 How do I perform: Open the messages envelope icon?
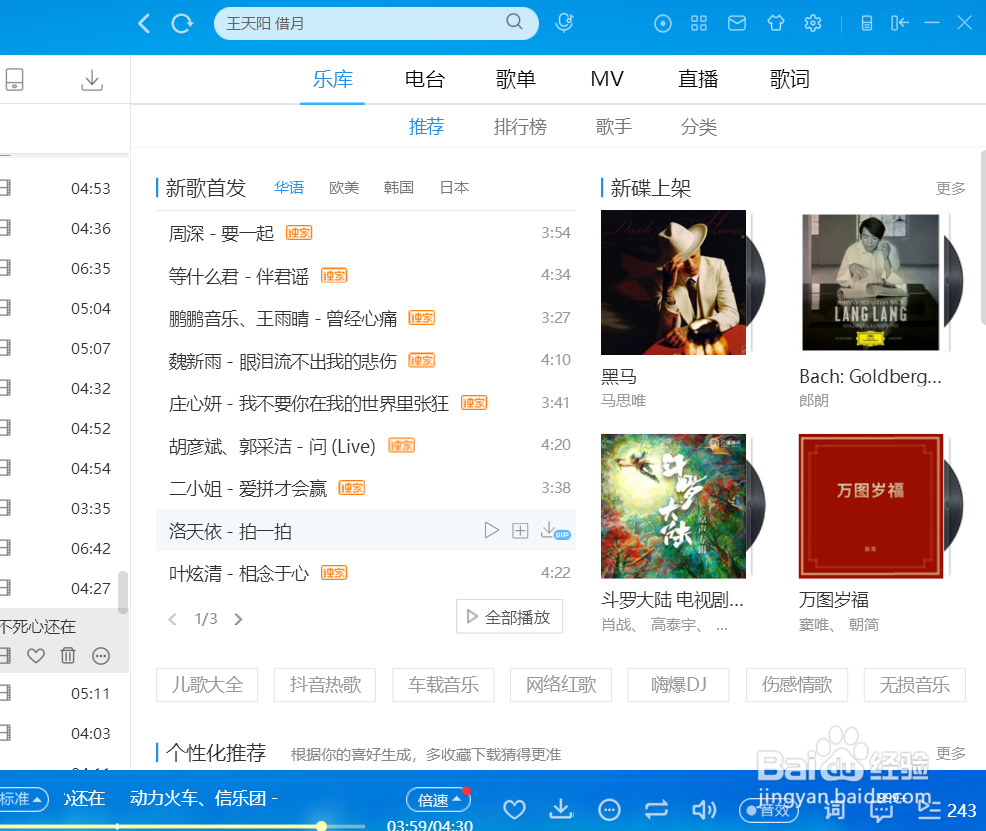pyautogui.click(x=737, y=23)
